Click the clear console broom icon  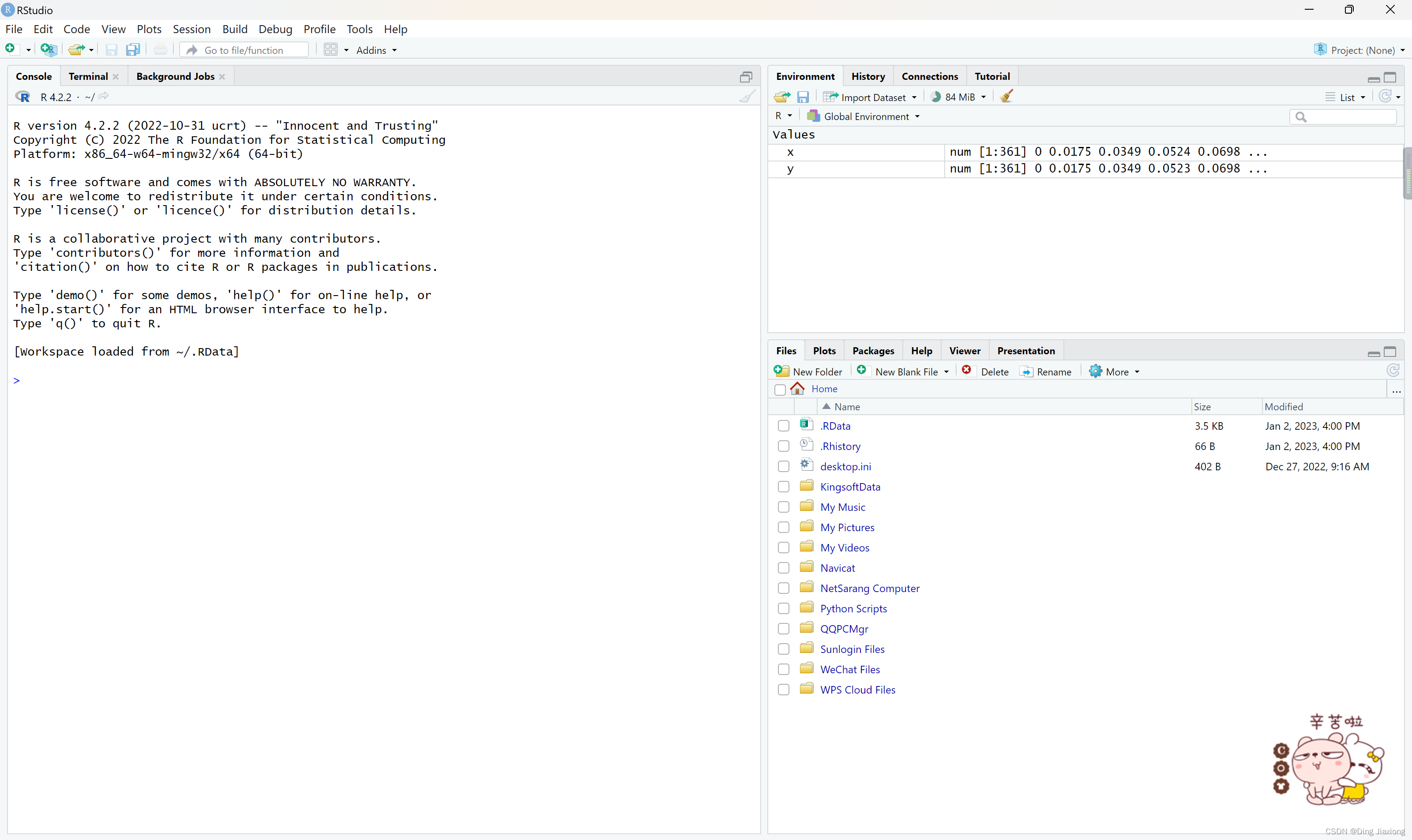pos(747,97)
